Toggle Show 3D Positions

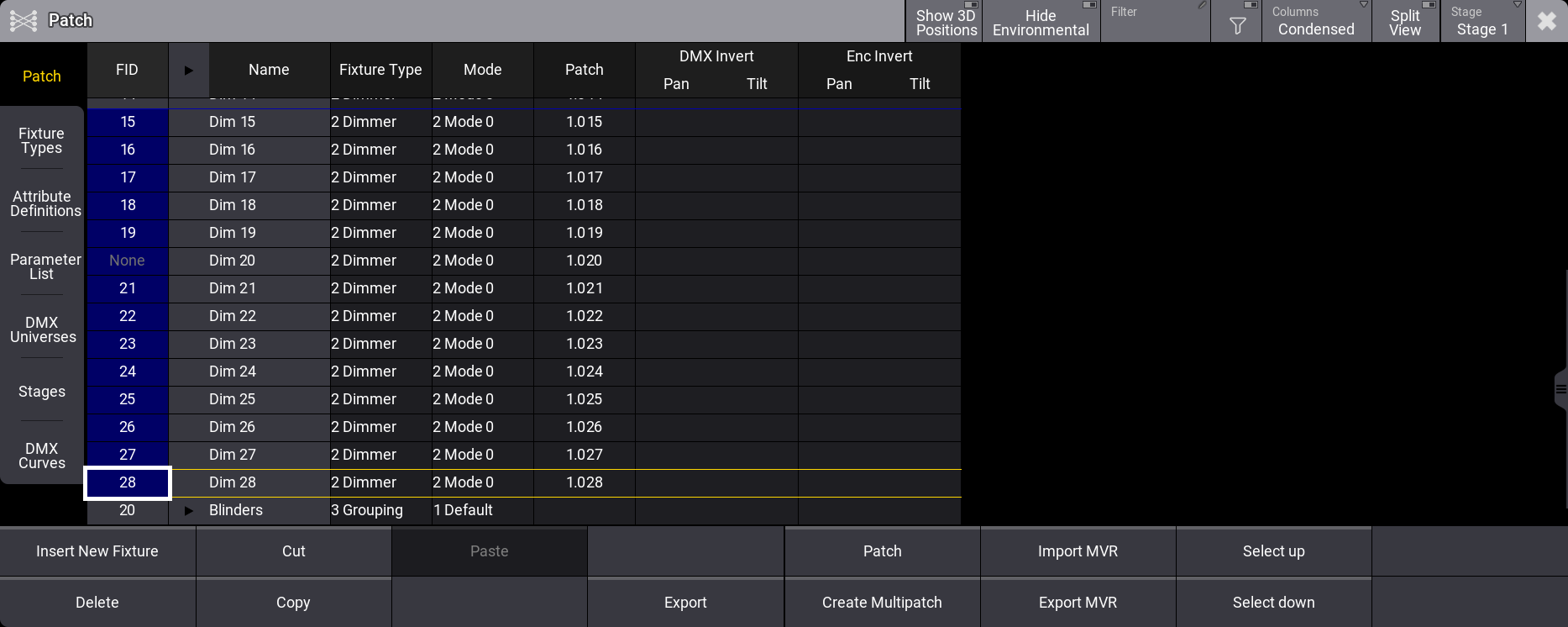tap(945, 22)
